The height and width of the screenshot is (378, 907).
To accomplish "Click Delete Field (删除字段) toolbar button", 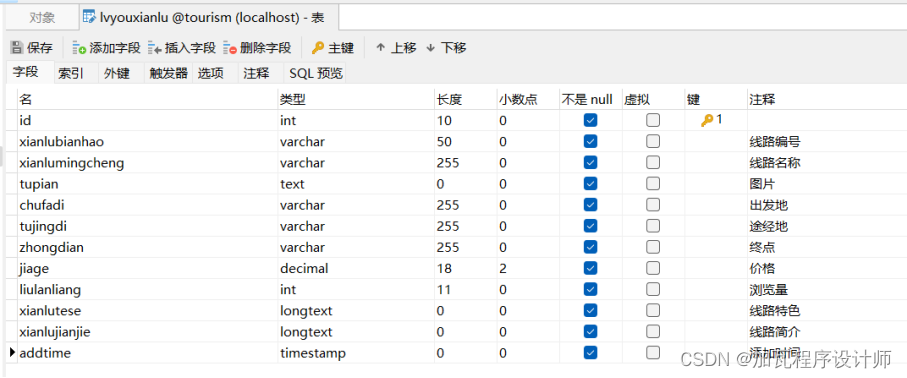I will (257, 47).
